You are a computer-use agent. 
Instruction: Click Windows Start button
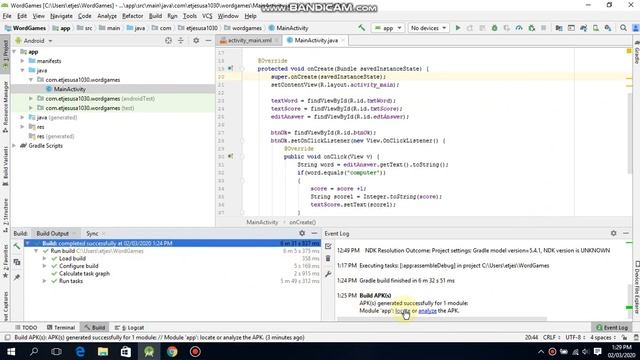(11, 351)
